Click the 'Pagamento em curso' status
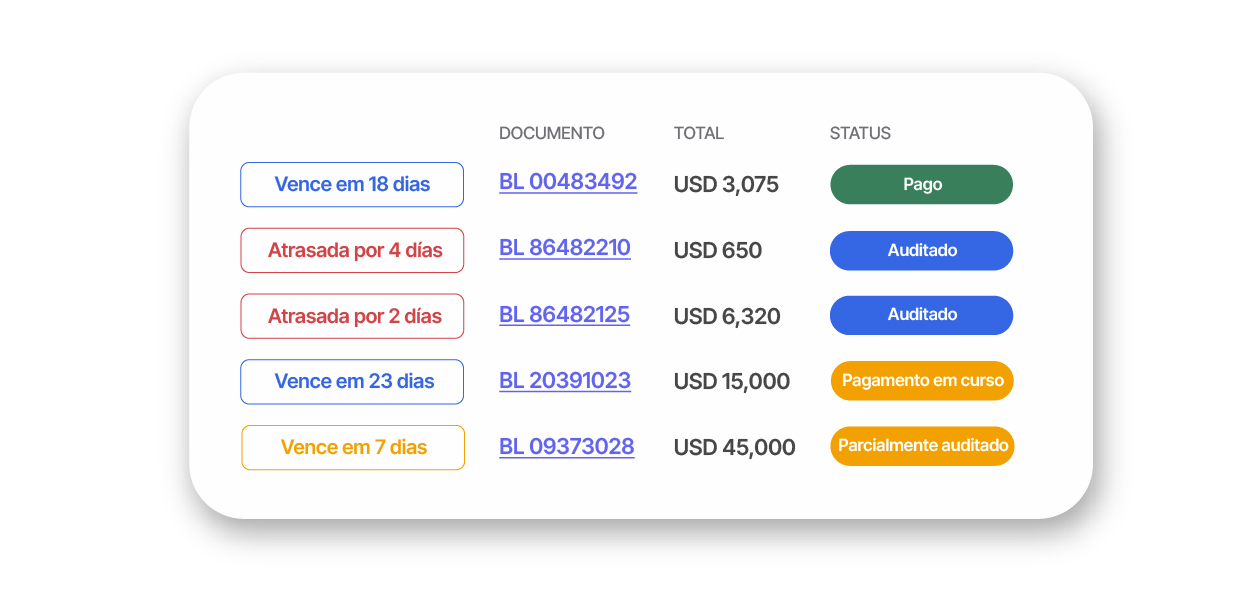Image resolution: width=1260 pixels, height=604 pixels. 921,381
